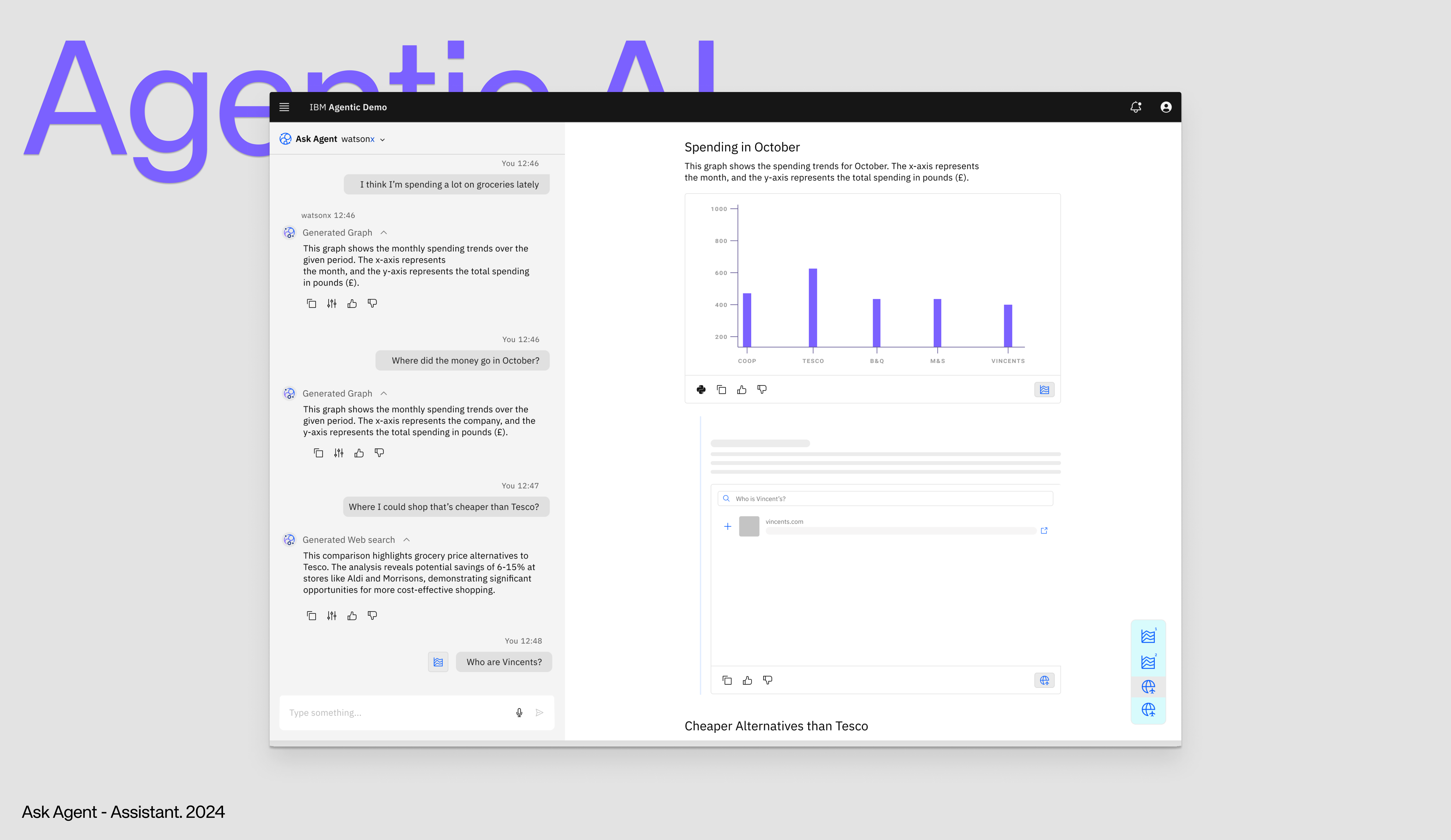Viewport: 1451px width, 840px height.
Task: Open the hamburger menu in header
Action: 284,107
